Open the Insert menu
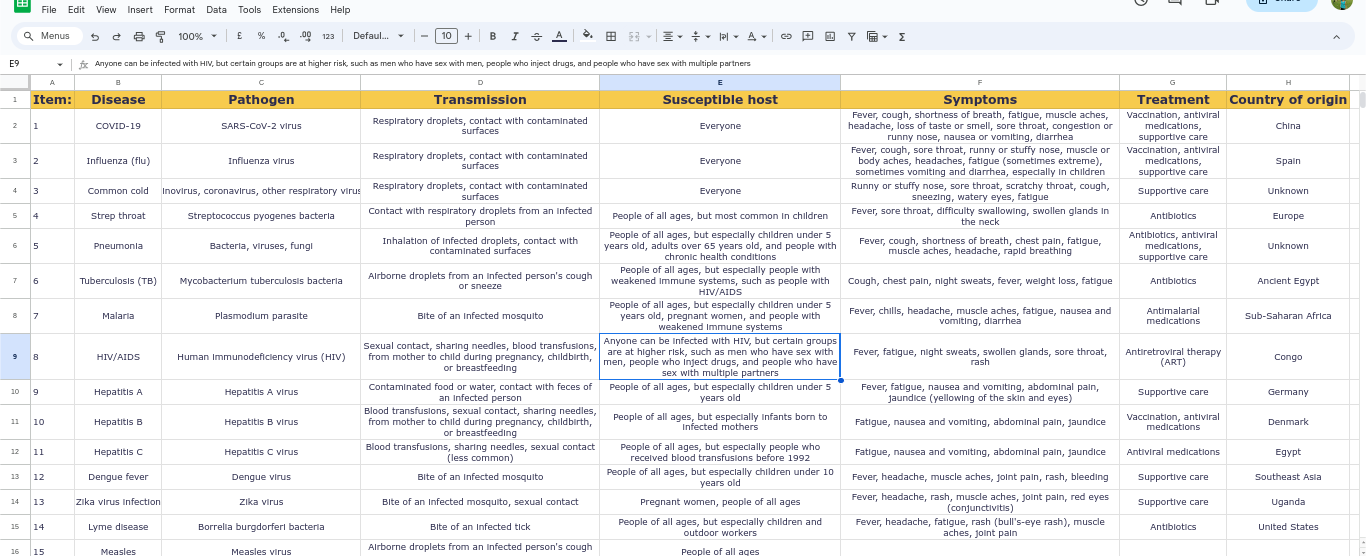 [140, 9]
